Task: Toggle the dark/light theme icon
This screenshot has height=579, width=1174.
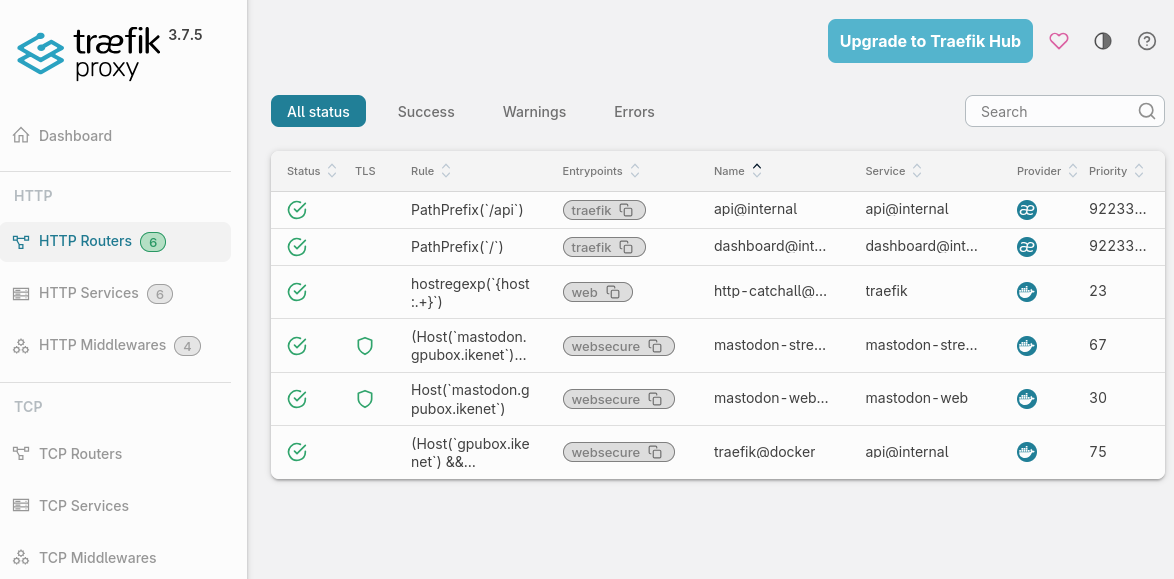Action: 1102,41
